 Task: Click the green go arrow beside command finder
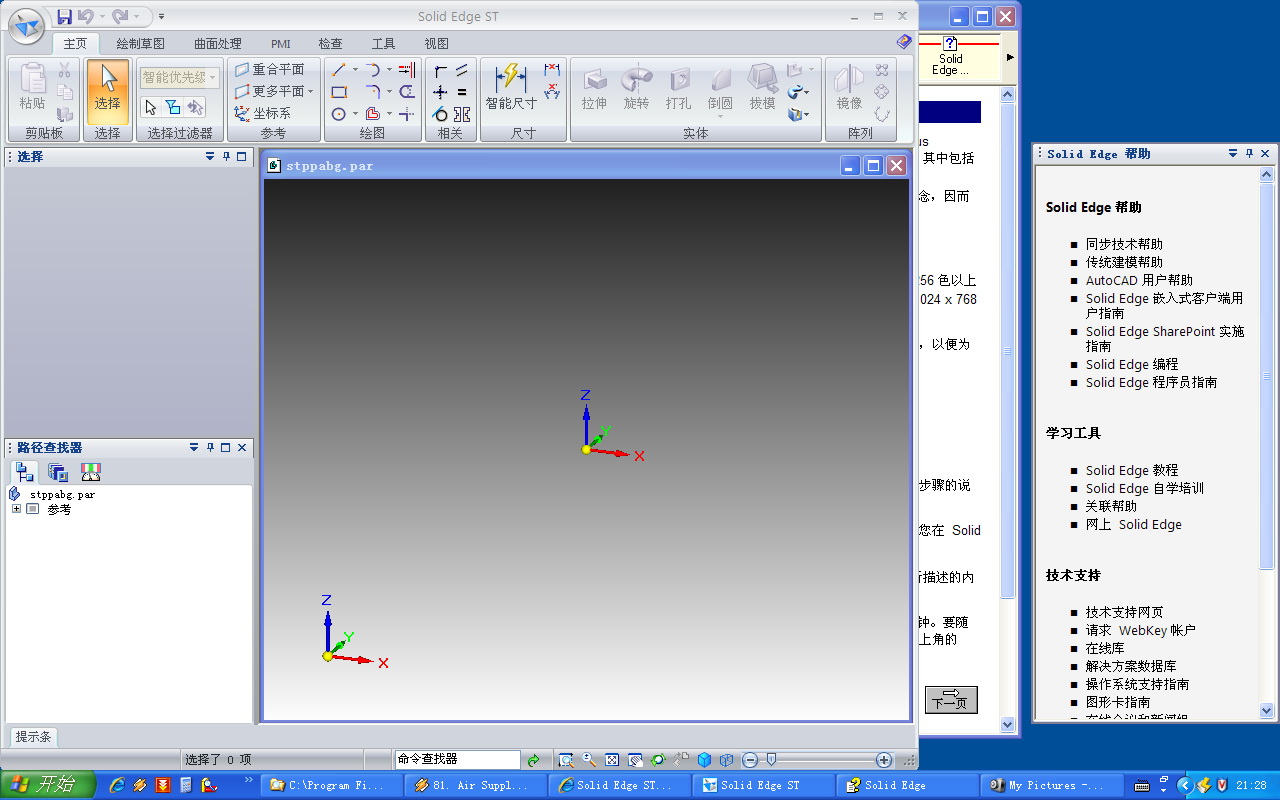[x=533, y=760]
